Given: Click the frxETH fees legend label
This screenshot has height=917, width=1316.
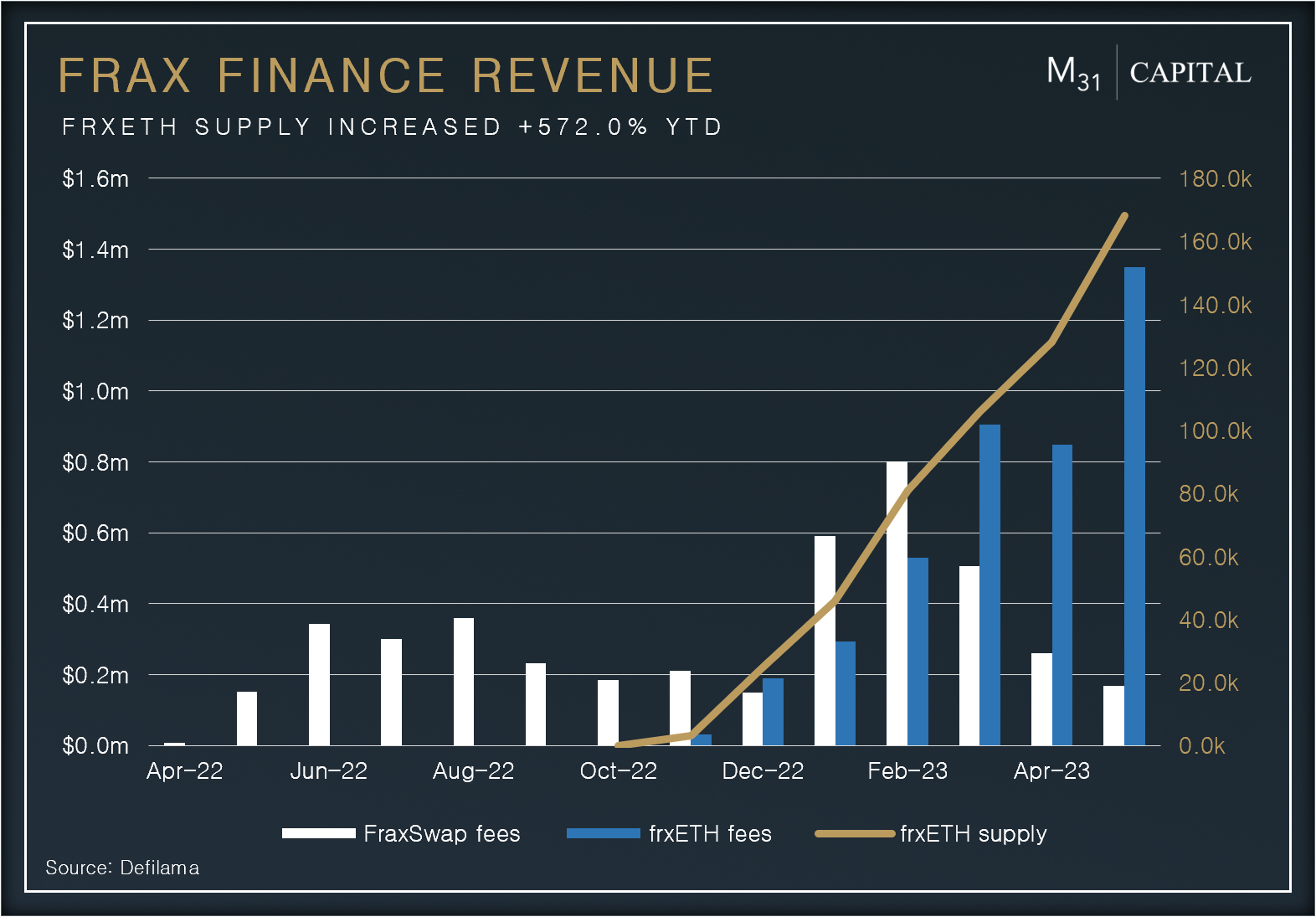Looking at the screenshot, I should pos(710,834).
